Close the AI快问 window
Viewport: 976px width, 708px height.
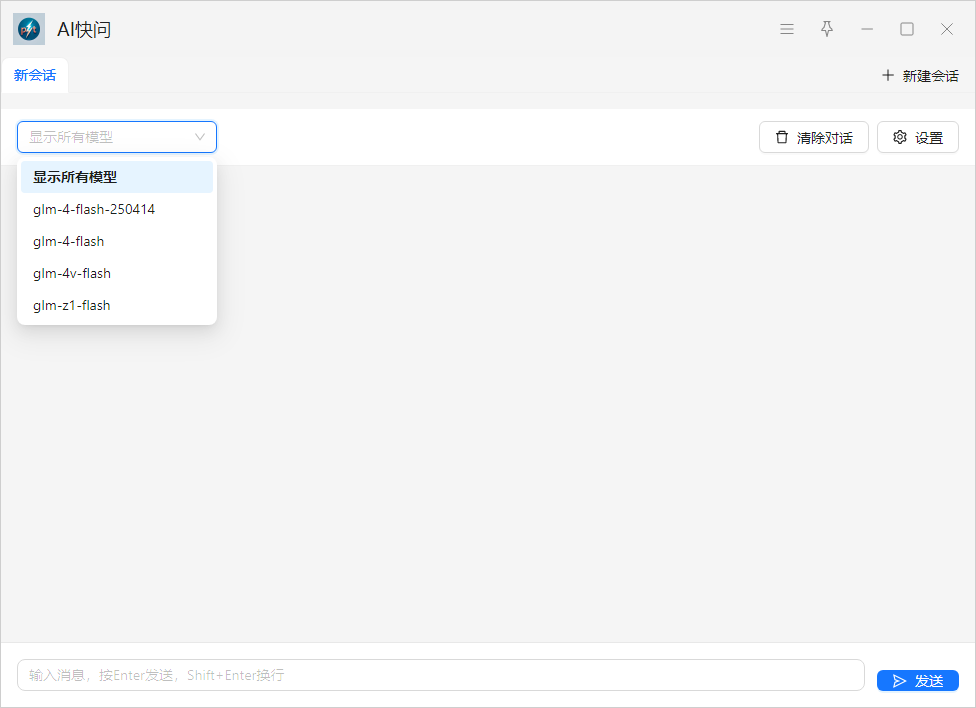(947, 29)
